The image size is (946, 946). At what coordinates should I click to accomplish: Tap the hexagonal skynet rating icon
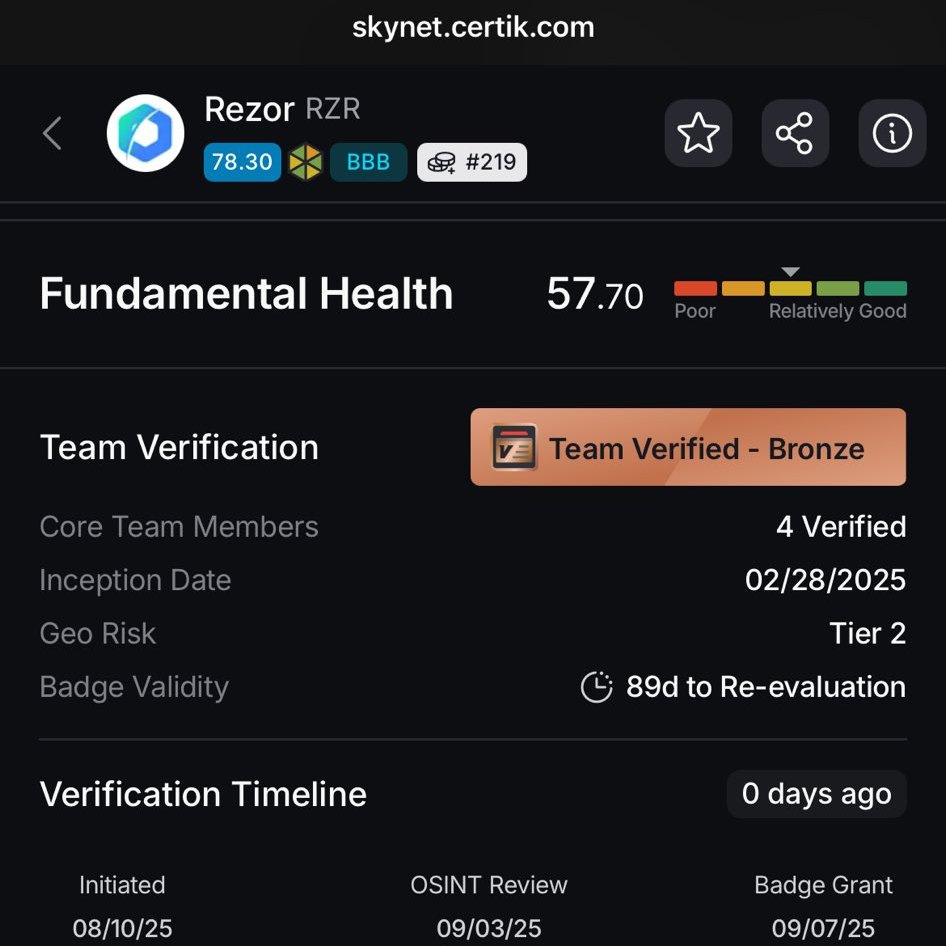tap(305, 162)
